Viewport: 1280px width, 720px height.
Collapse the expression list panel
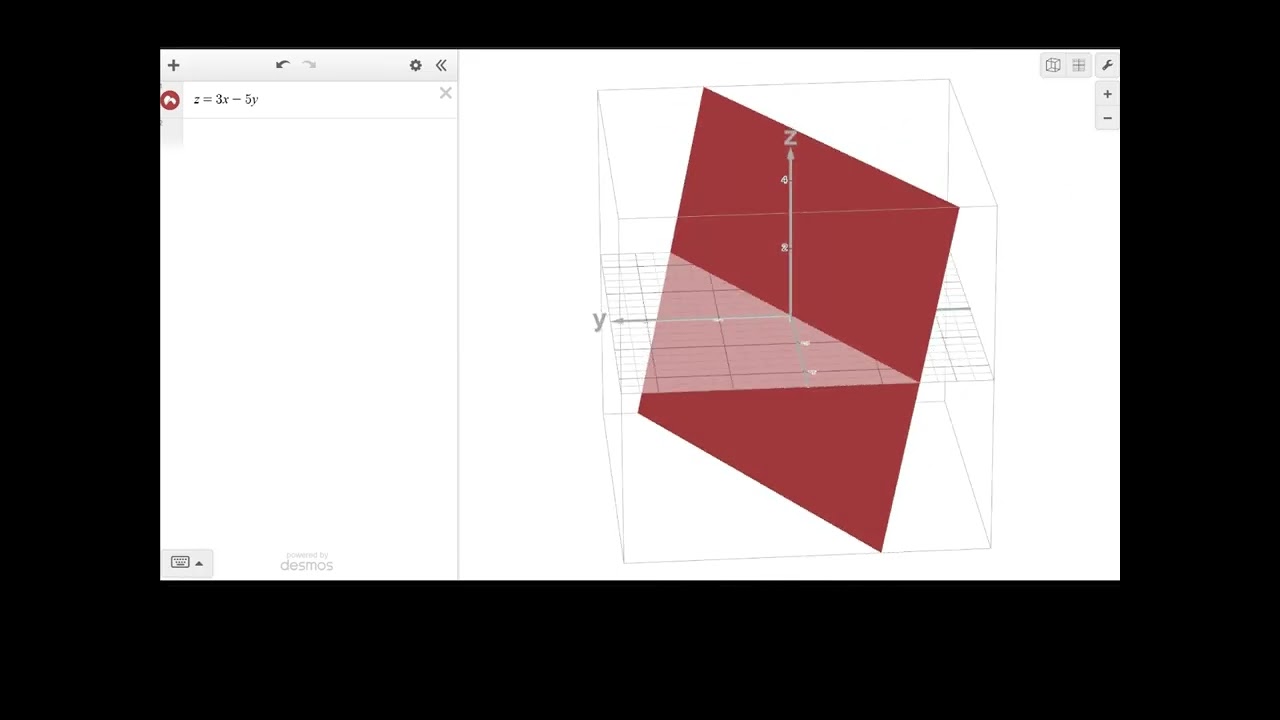441,65
